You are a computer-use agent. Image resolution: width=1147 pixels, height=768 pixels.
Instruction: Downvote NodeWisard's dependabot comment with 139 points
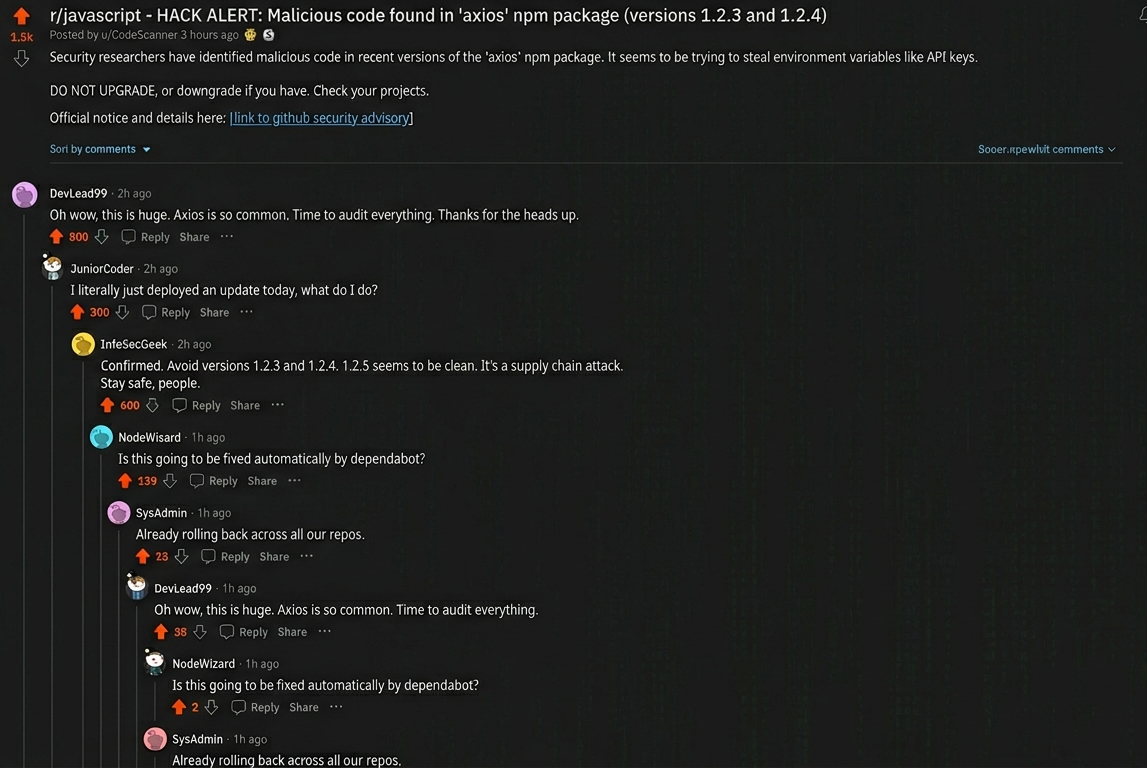(x=170, y=481)
